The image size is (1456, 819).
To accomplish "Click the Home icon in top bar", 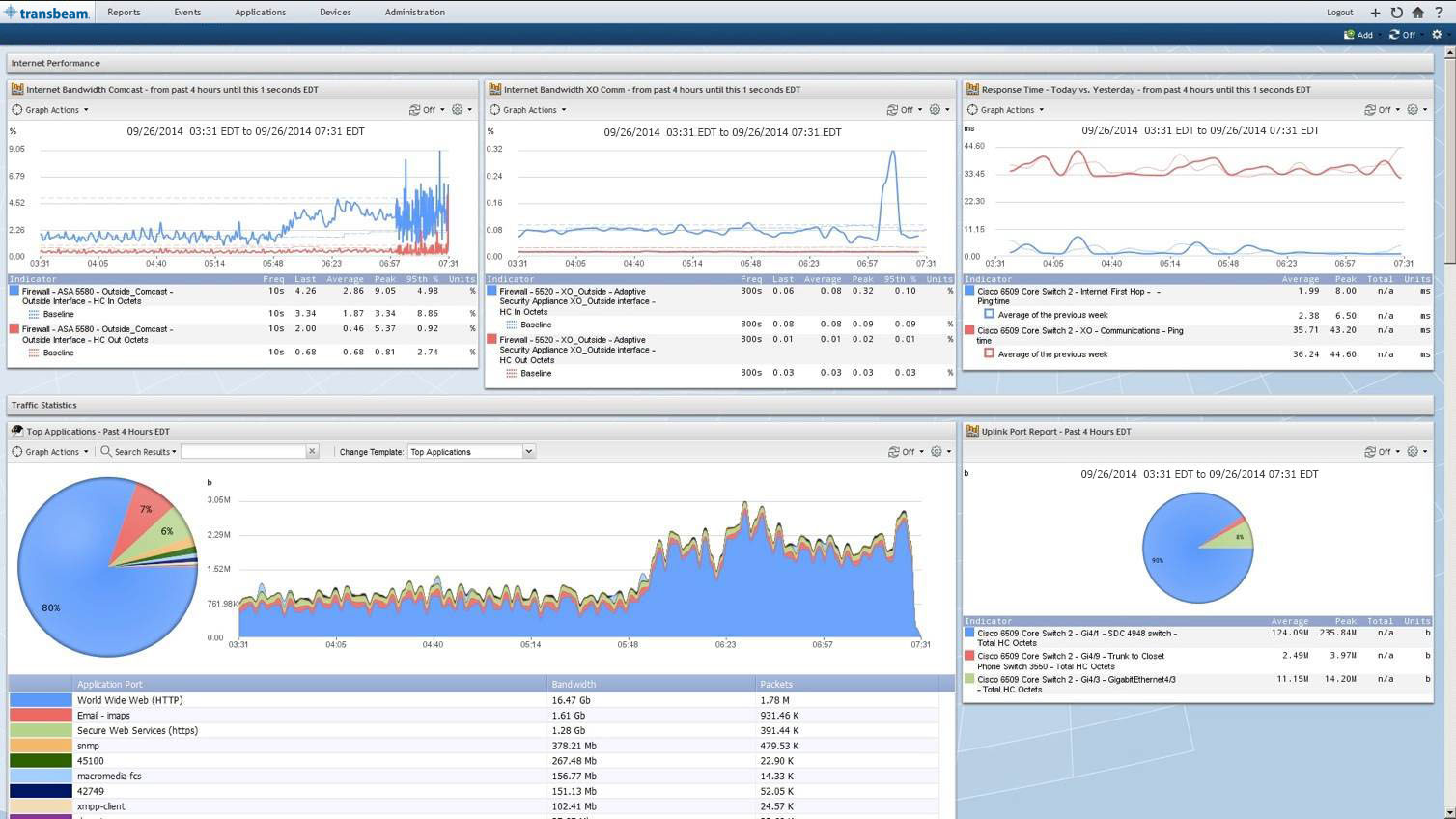I will (1417, 13).
